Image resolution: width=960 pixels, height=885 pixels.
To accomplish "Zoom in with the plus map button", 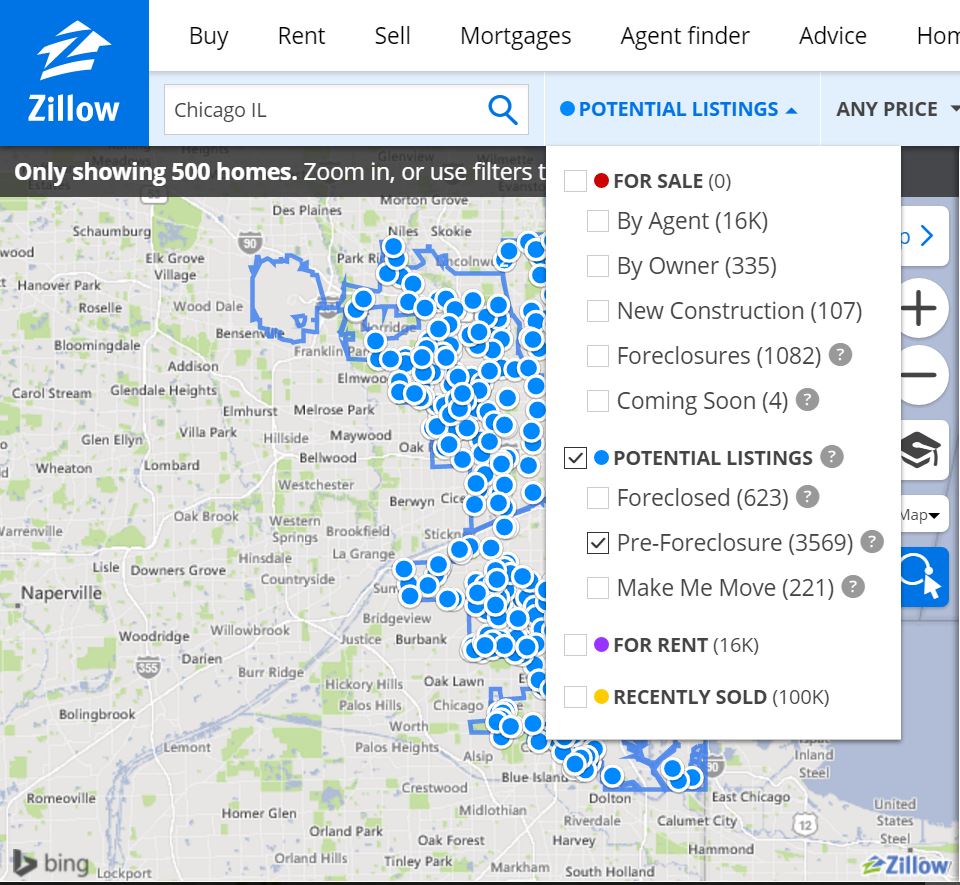I will click(x=919, y=308).
